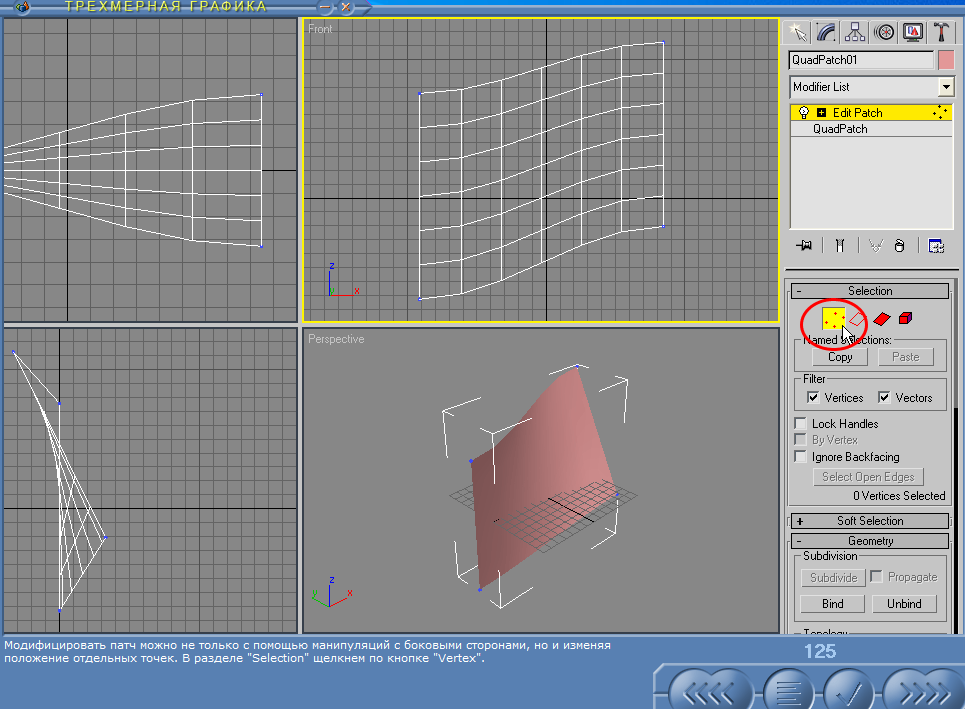
Task: Open the Utilities hammer tab
Action: tap(942, 32)
